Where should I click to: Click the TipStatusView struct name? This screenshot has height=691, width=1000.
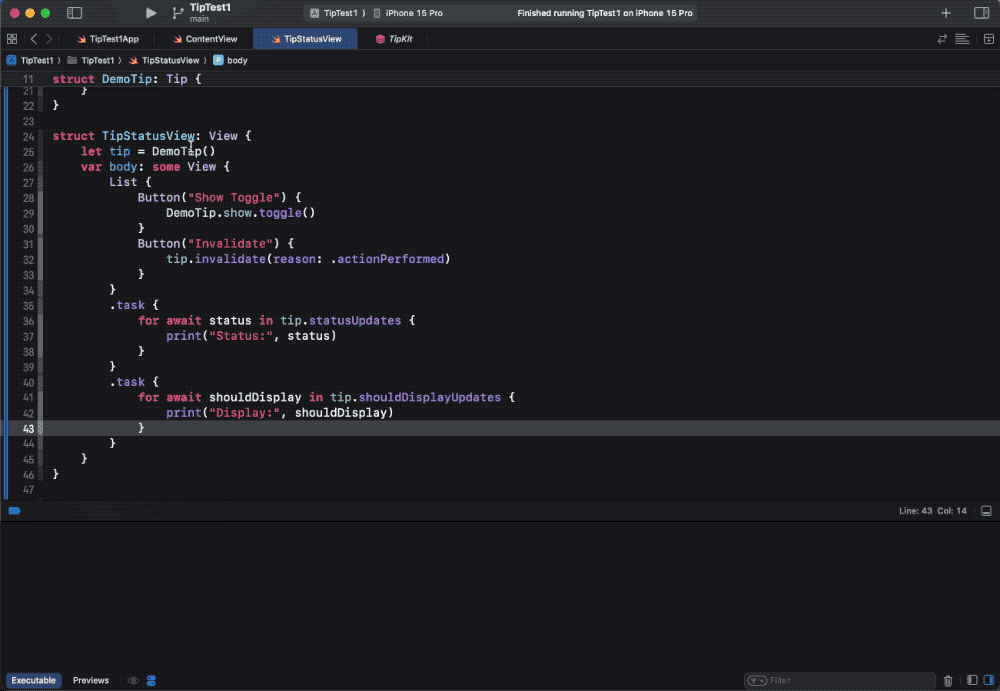148,136
